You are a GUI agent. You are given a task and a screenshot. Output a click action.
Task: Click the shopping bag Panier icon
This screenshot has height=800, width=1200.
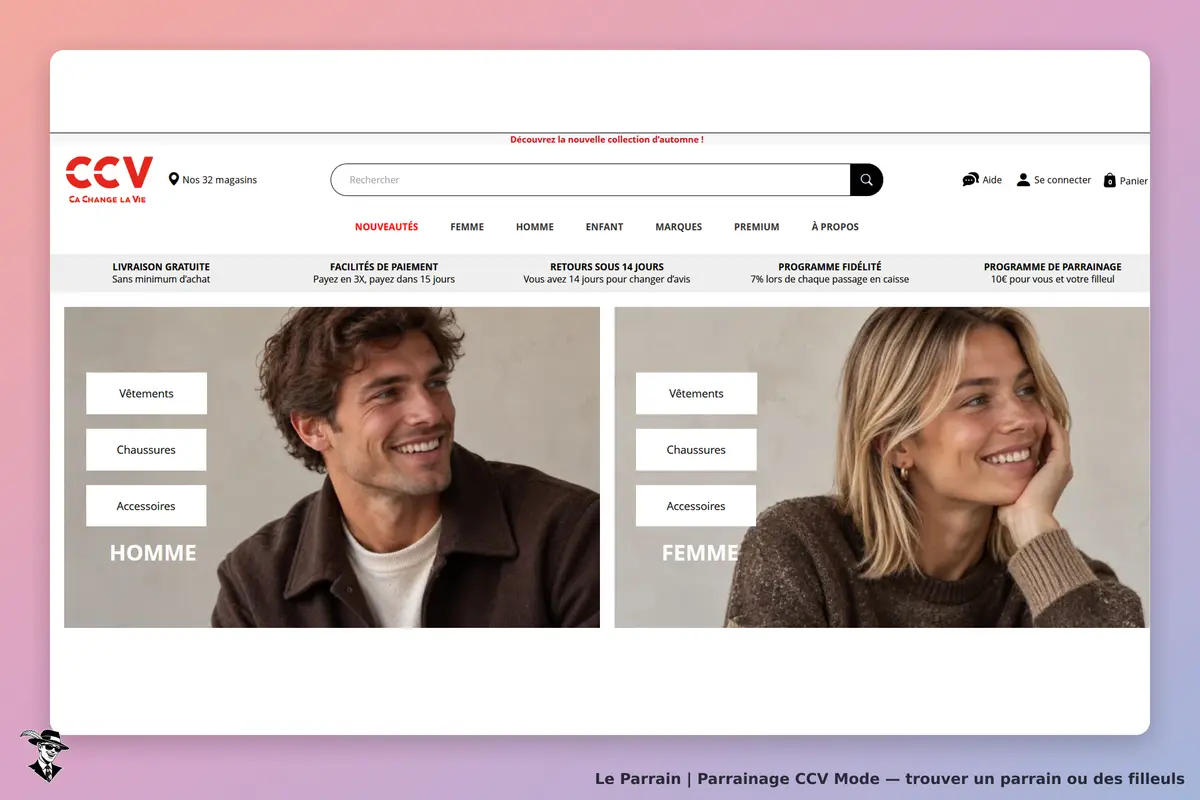tap(1109, 180)
